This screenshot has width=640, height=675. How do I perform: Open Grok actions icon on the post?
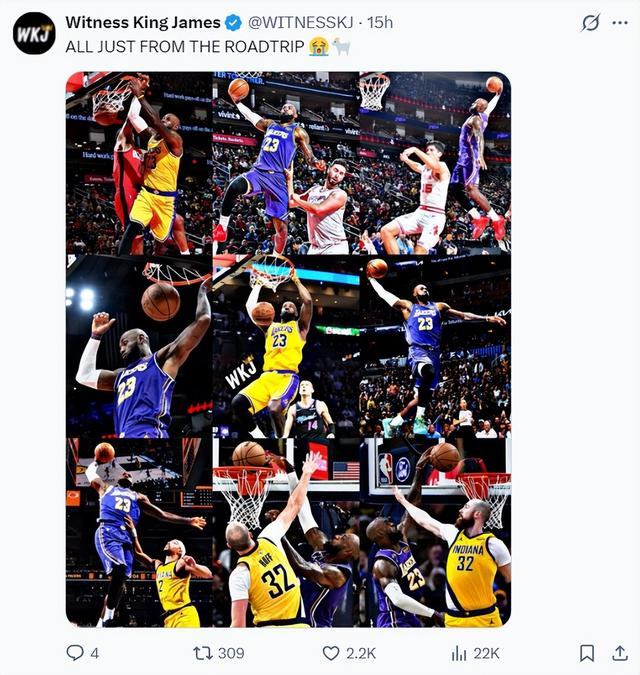[591, 23]
